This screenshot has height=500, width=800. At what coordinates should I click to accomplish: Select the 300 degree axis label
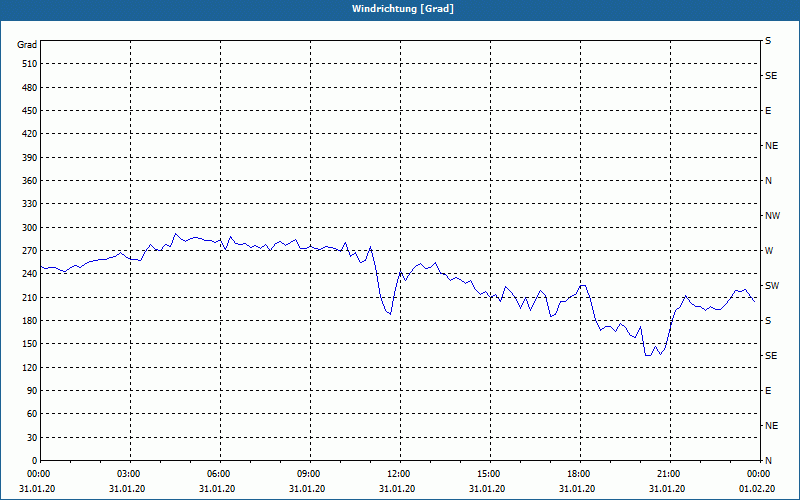[x=30, y=227]
